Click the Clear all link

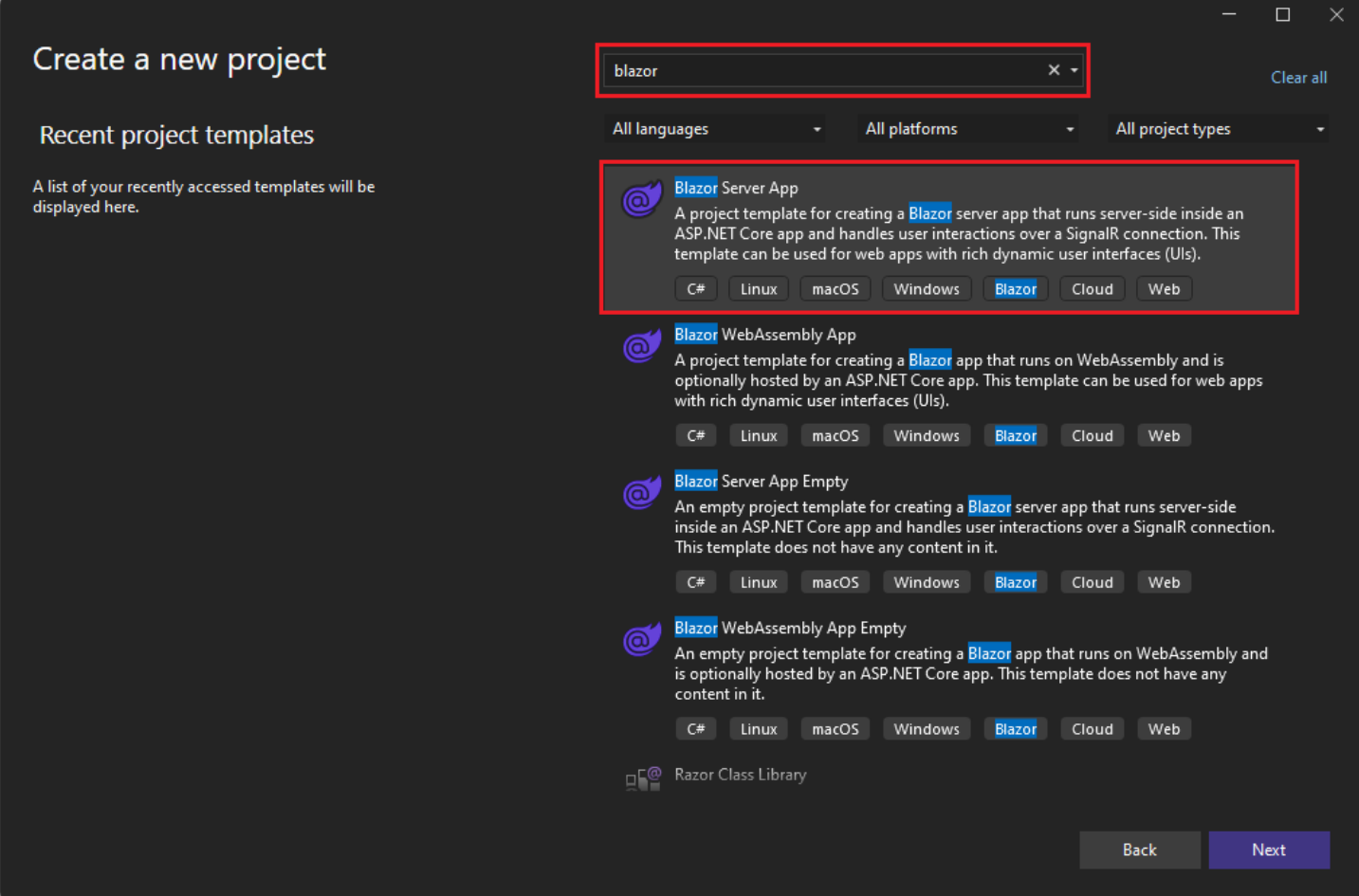[x=1298, y=78]
